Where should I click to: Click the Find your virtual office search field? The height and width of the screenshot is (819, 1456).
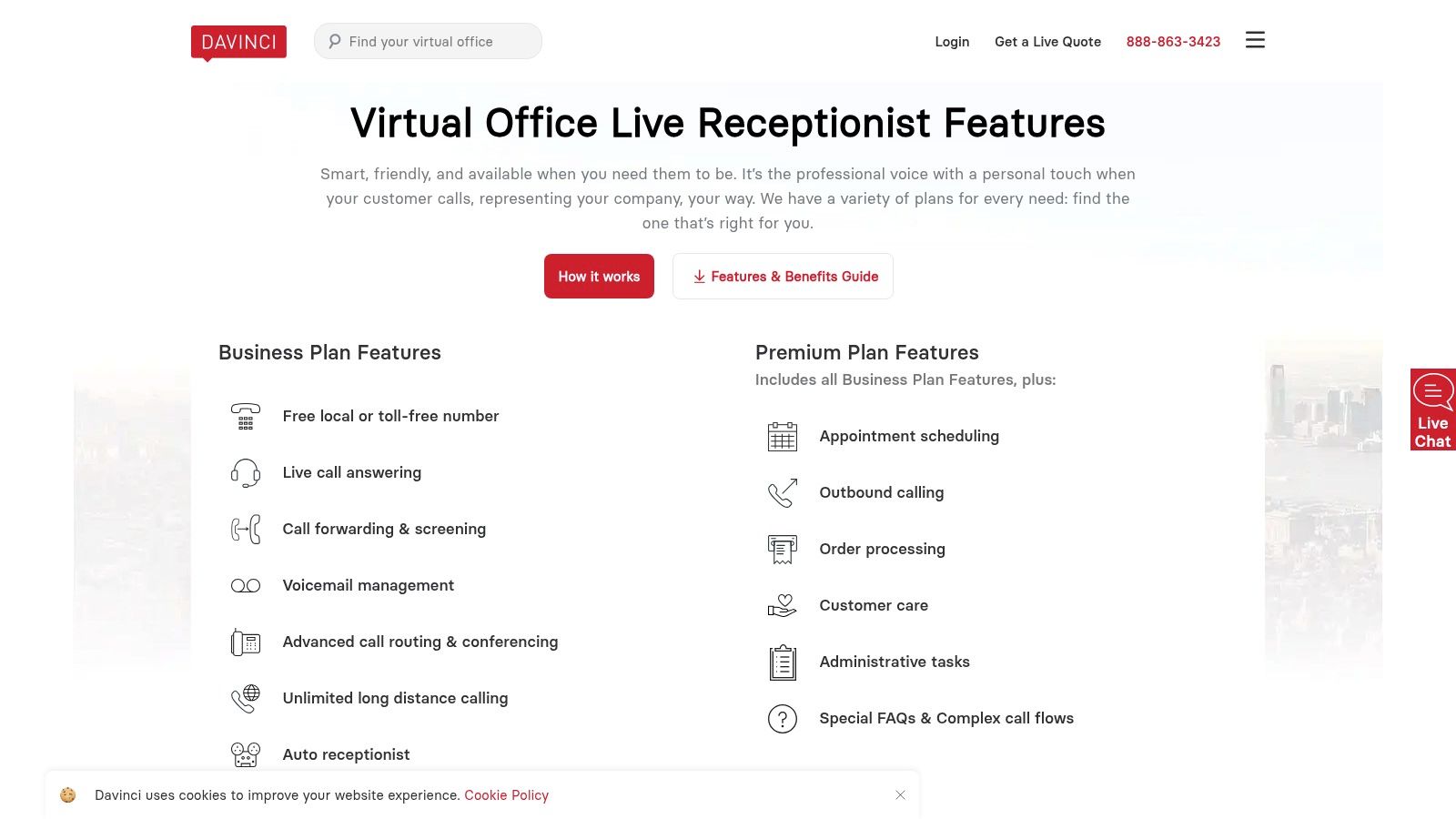pos(428,41)
